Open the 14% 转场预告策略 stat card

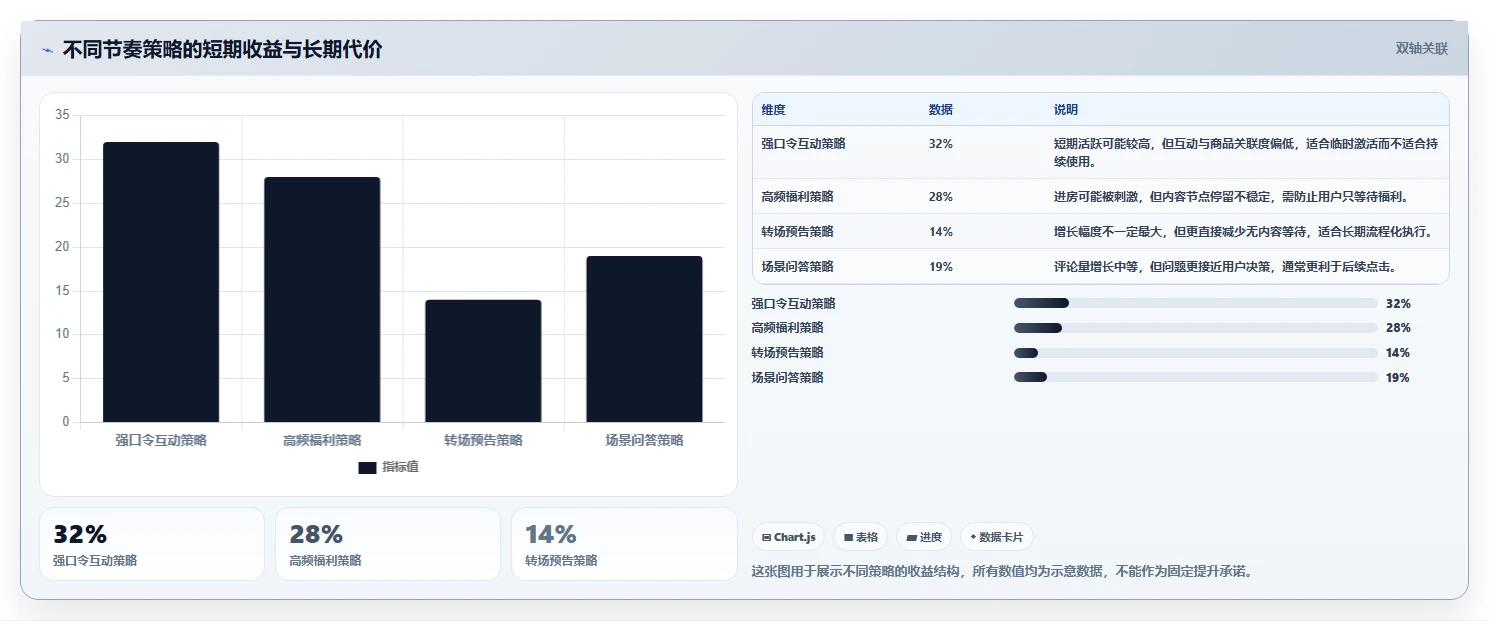[x=624, y=544]
